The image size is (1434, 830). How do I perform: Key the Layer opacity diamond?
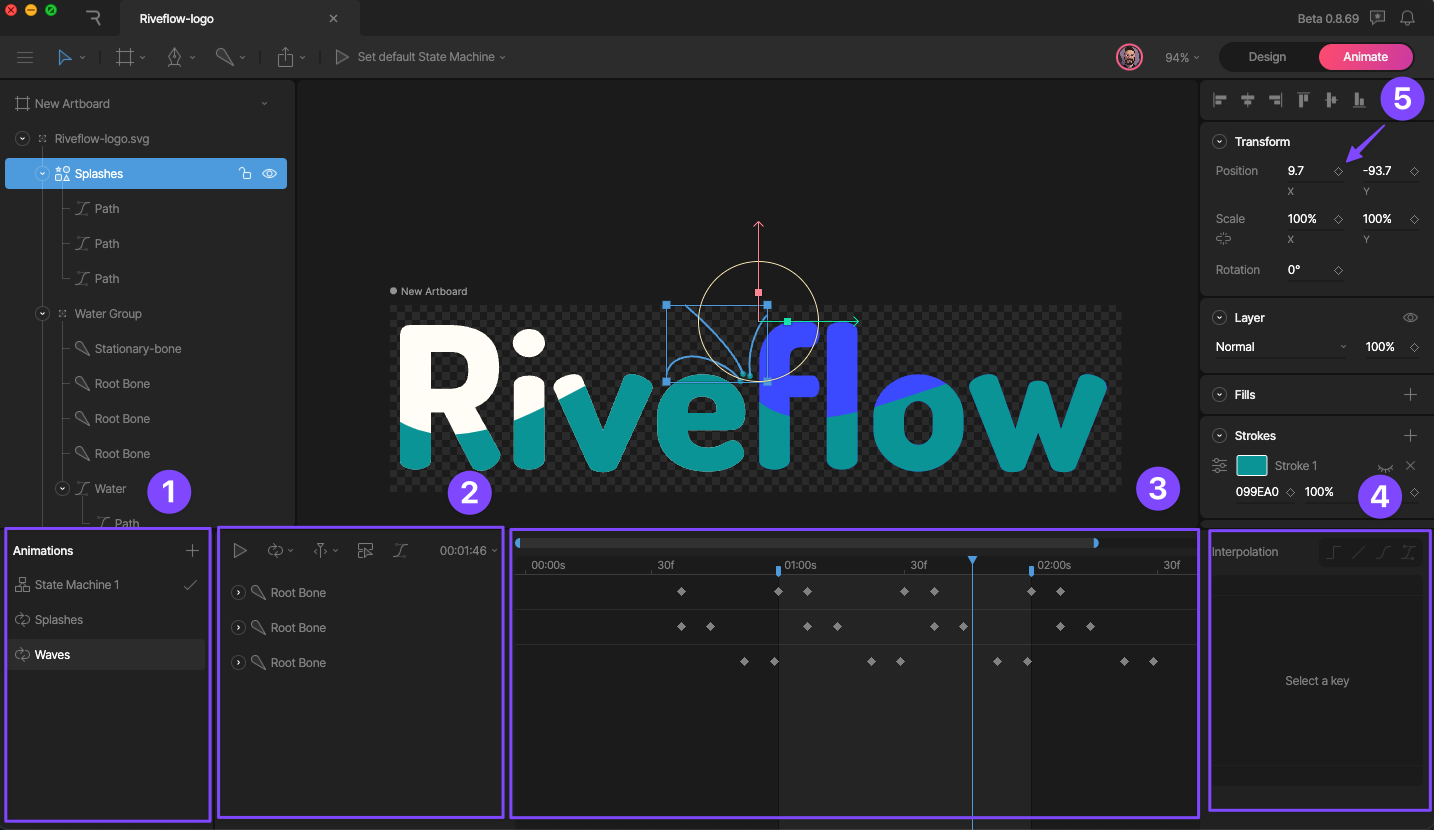click(1414, 348)
